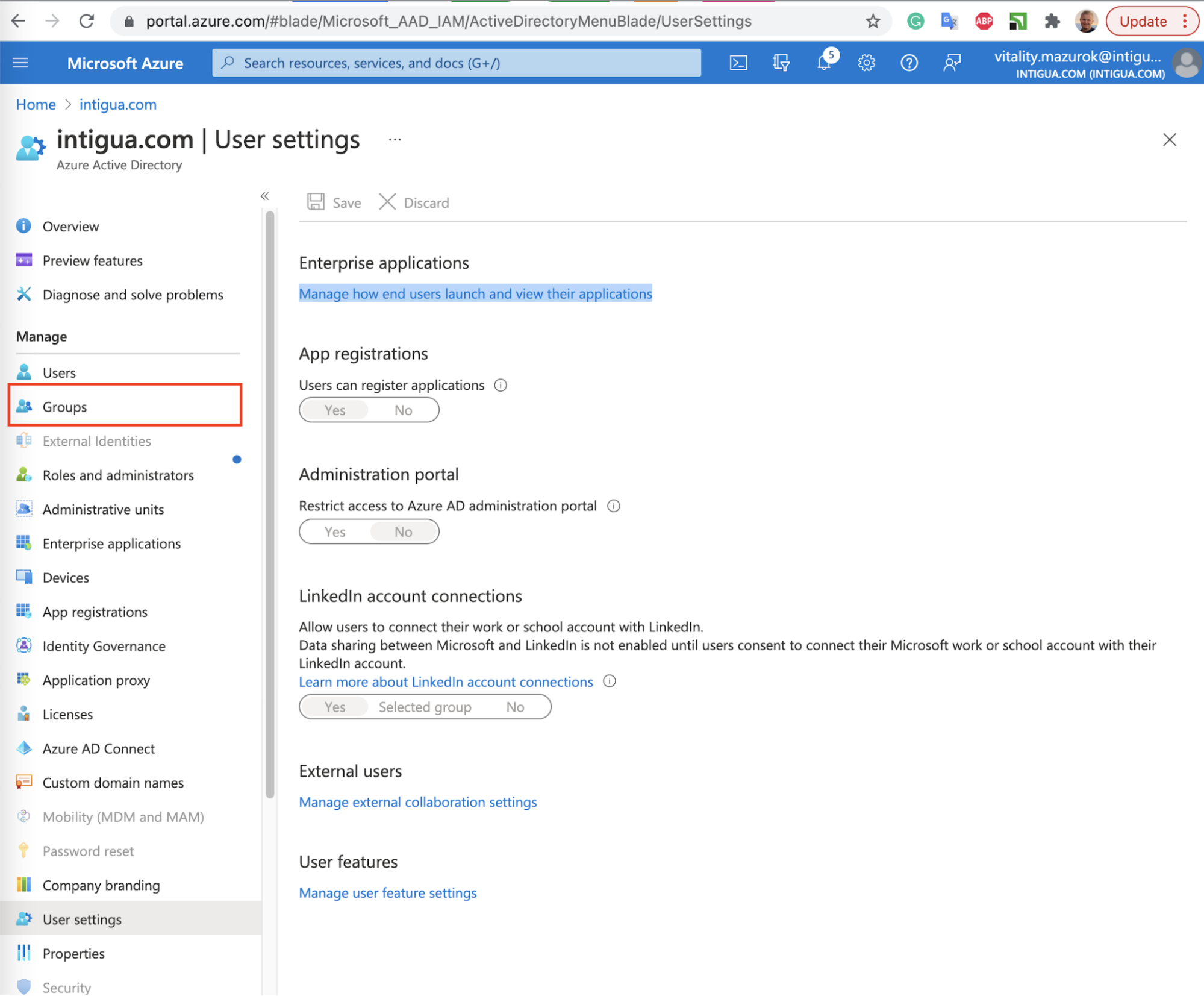Open the ellipsis more options menu
Image resolution: width=1204 pixels, height=996 pixels.
395,140
